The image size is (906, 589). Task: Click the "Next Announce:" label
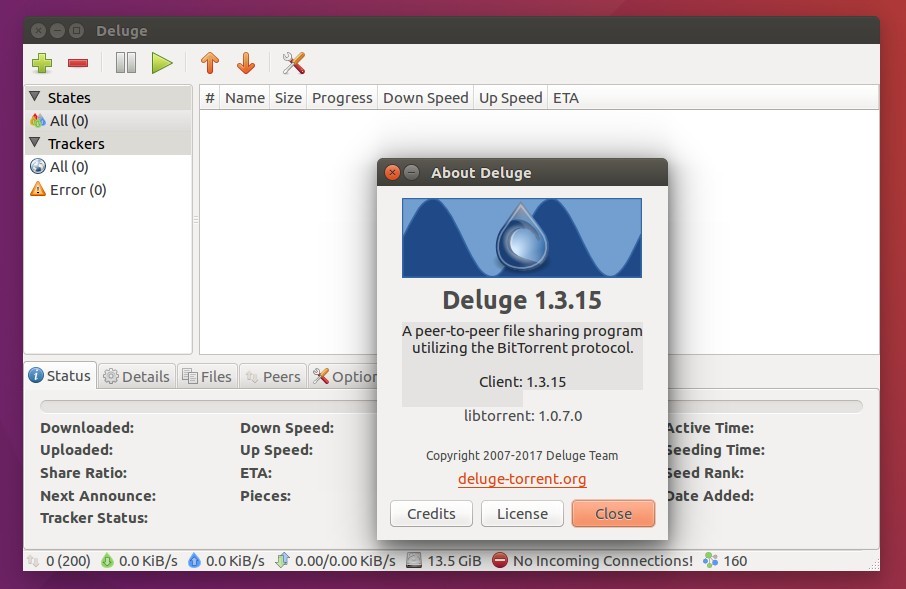[98, 496]
